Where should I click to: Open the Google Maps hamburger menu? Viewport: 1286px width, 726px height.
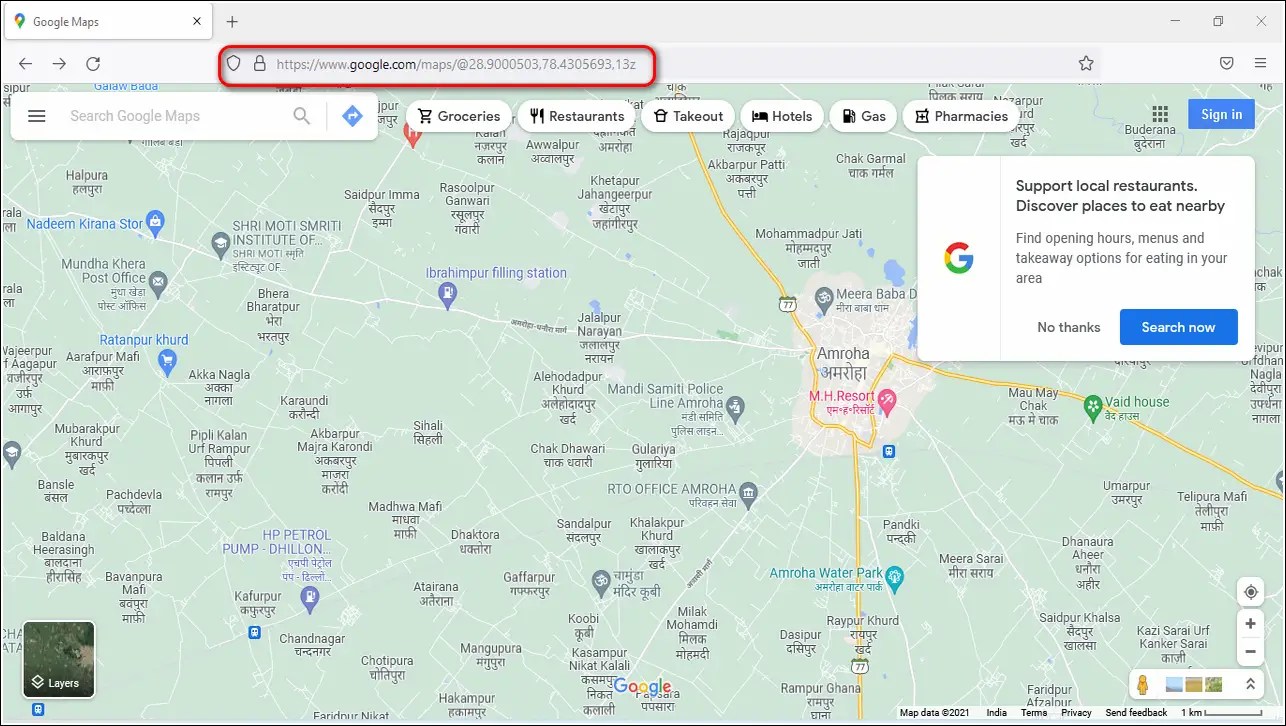pyautogui.click(x=37, y=116)
